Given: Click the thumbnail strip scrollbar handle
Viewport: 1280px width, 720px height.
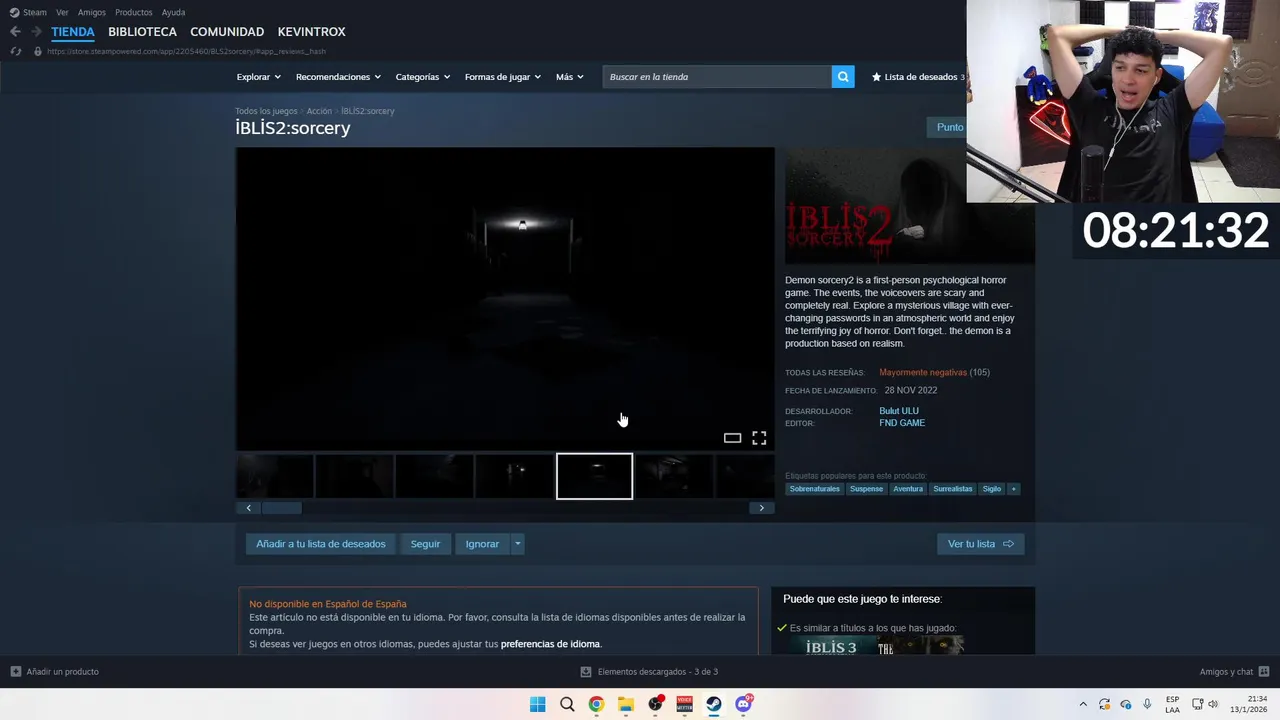Looking at the screenshot, I should pyautogui.click(x=281, y=508).
